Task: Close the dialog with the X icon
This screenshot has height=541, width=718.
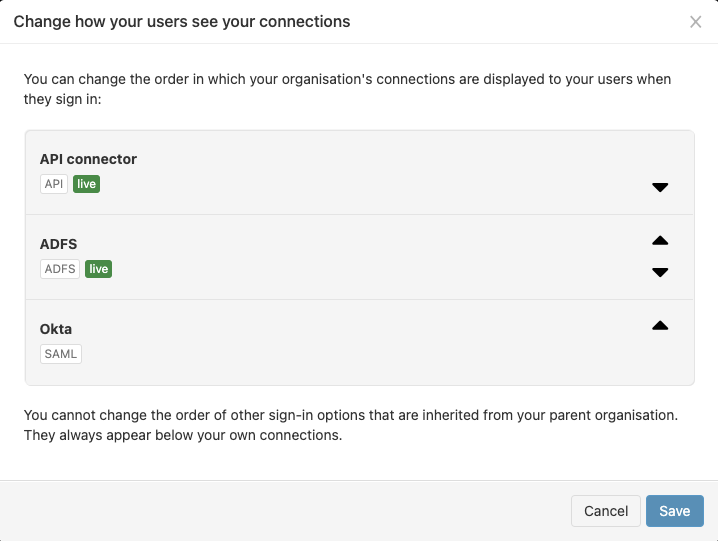Action: pyautogui.click(x=696, y=22)
